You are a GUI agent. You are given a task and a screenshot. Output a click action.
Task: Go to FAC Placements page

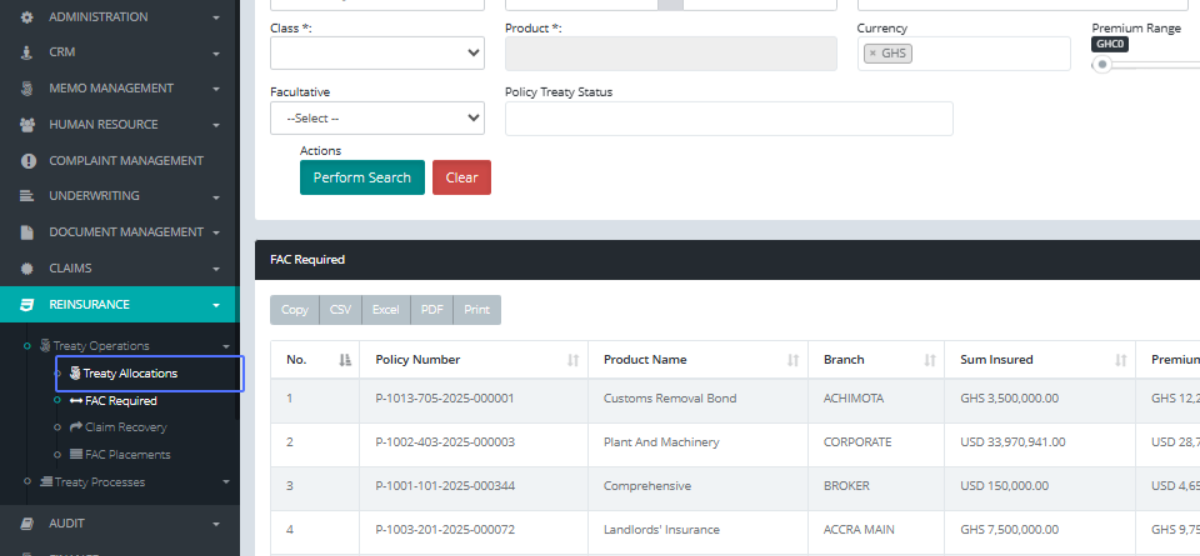(x=127, y=454)
